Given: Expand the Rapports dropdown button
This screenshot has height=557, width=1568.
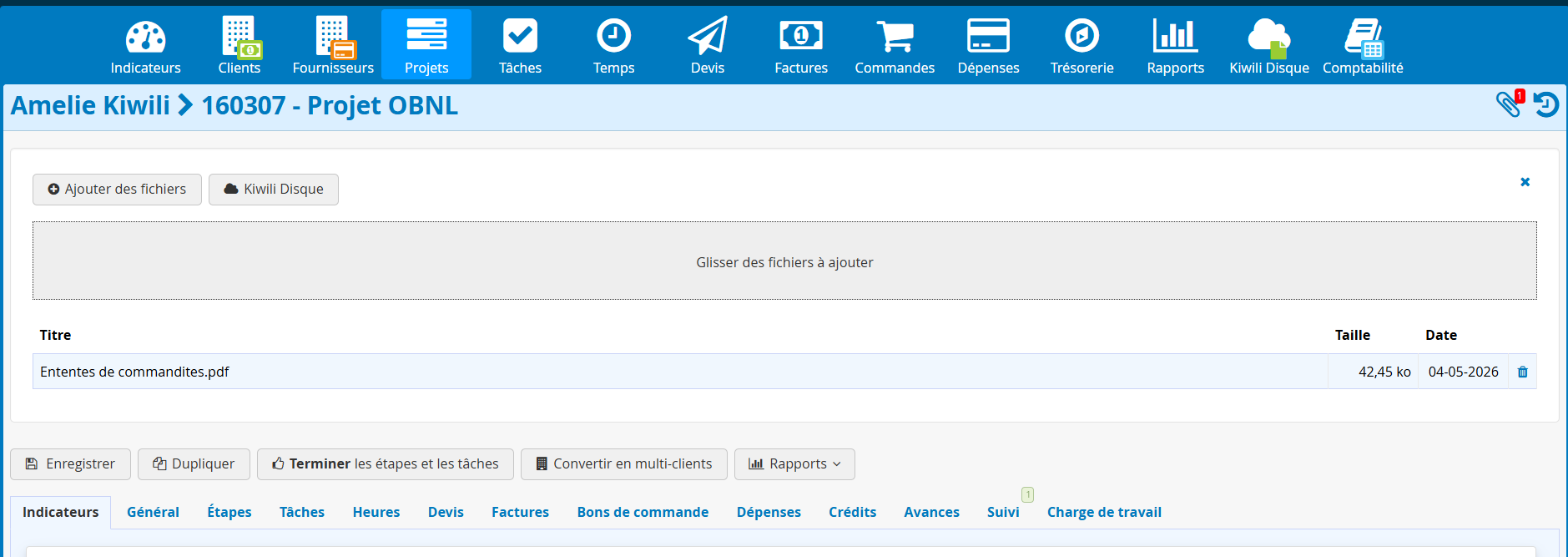Looking at the screenshot, I should point(794,464).
